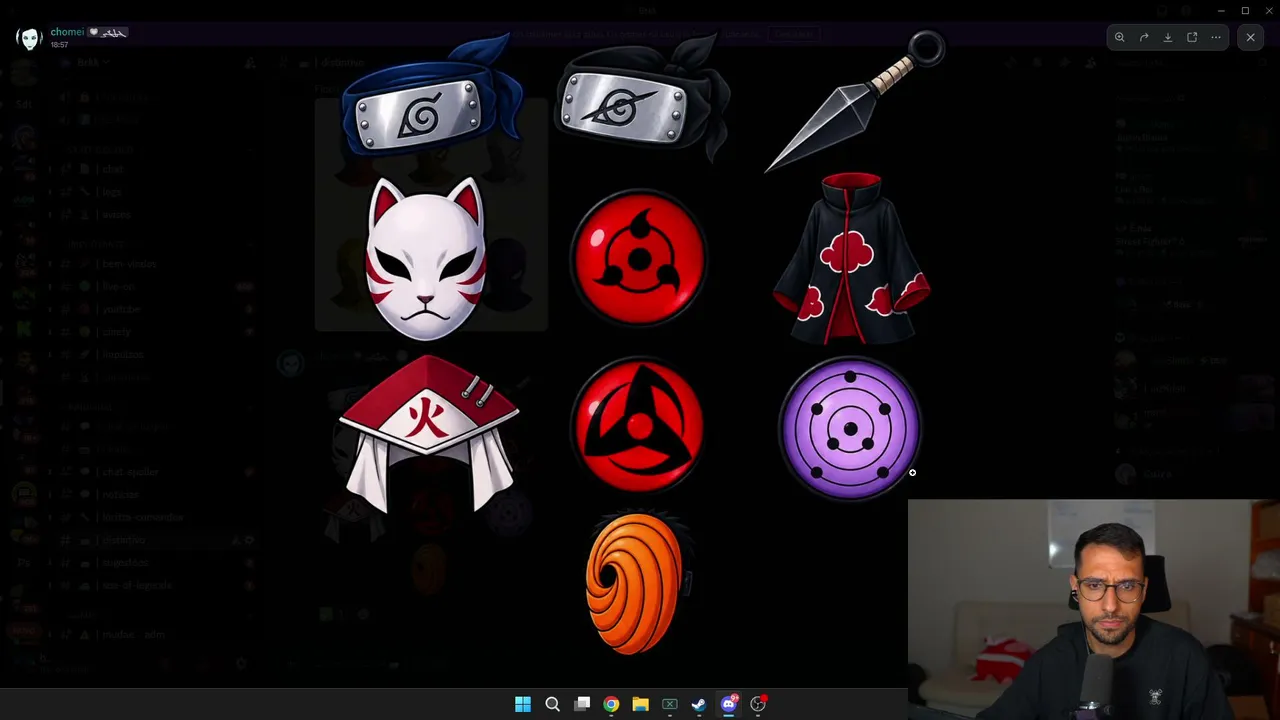Minimize the Discord window
1280x720 pixels.
pos(1221,11)
